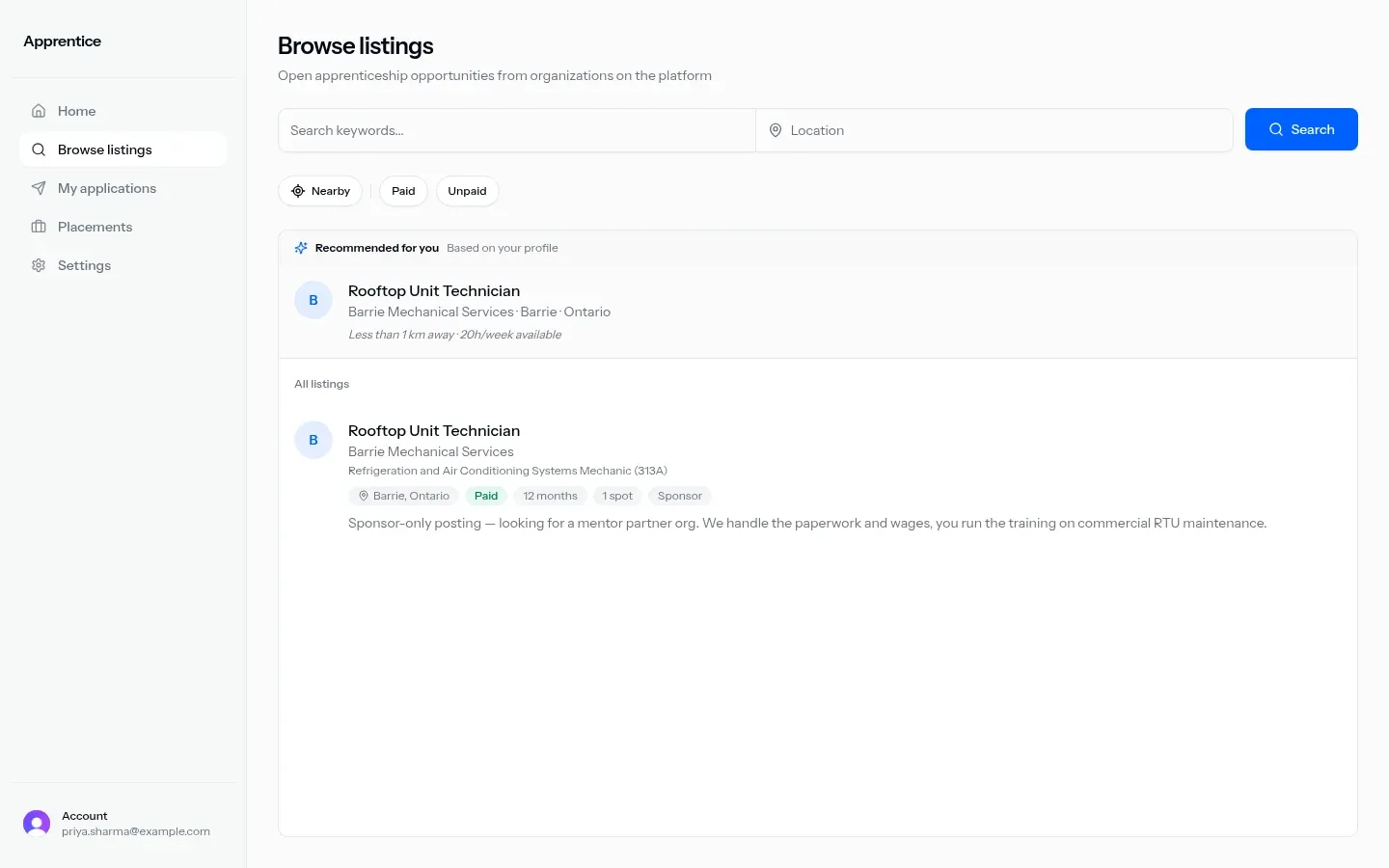Click Refrigeration and Air Conditioning Systems Mechanic (313A)

507,471
